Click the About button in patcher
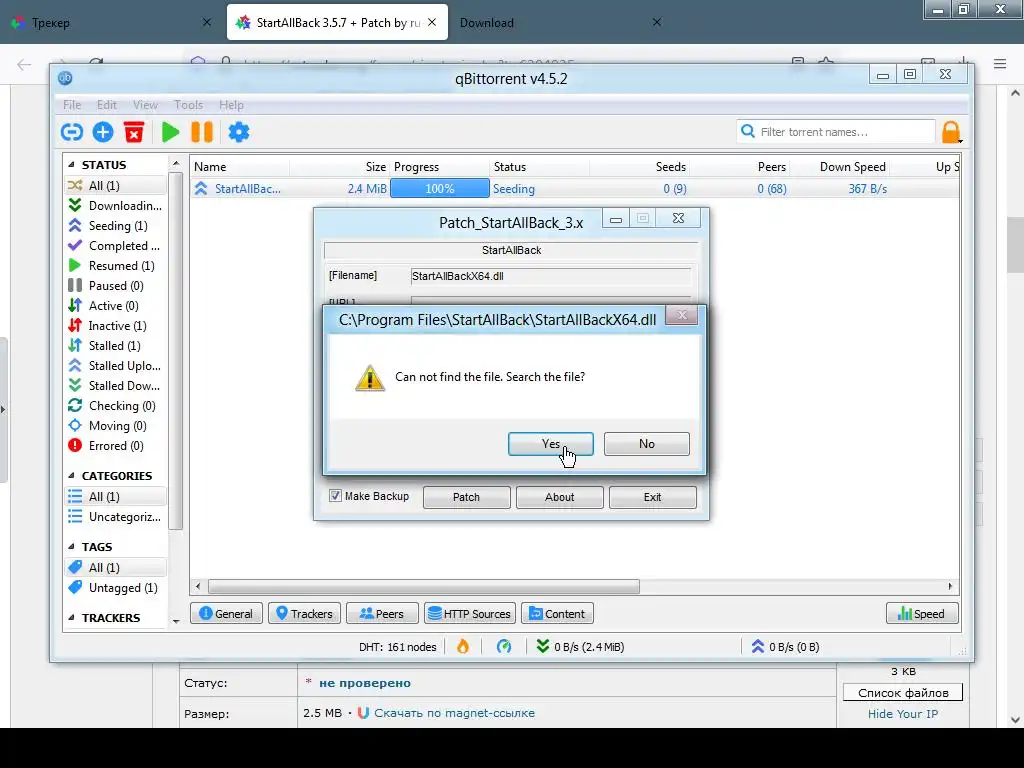This screenshot has width=1024, height=768. coord(559,497)
